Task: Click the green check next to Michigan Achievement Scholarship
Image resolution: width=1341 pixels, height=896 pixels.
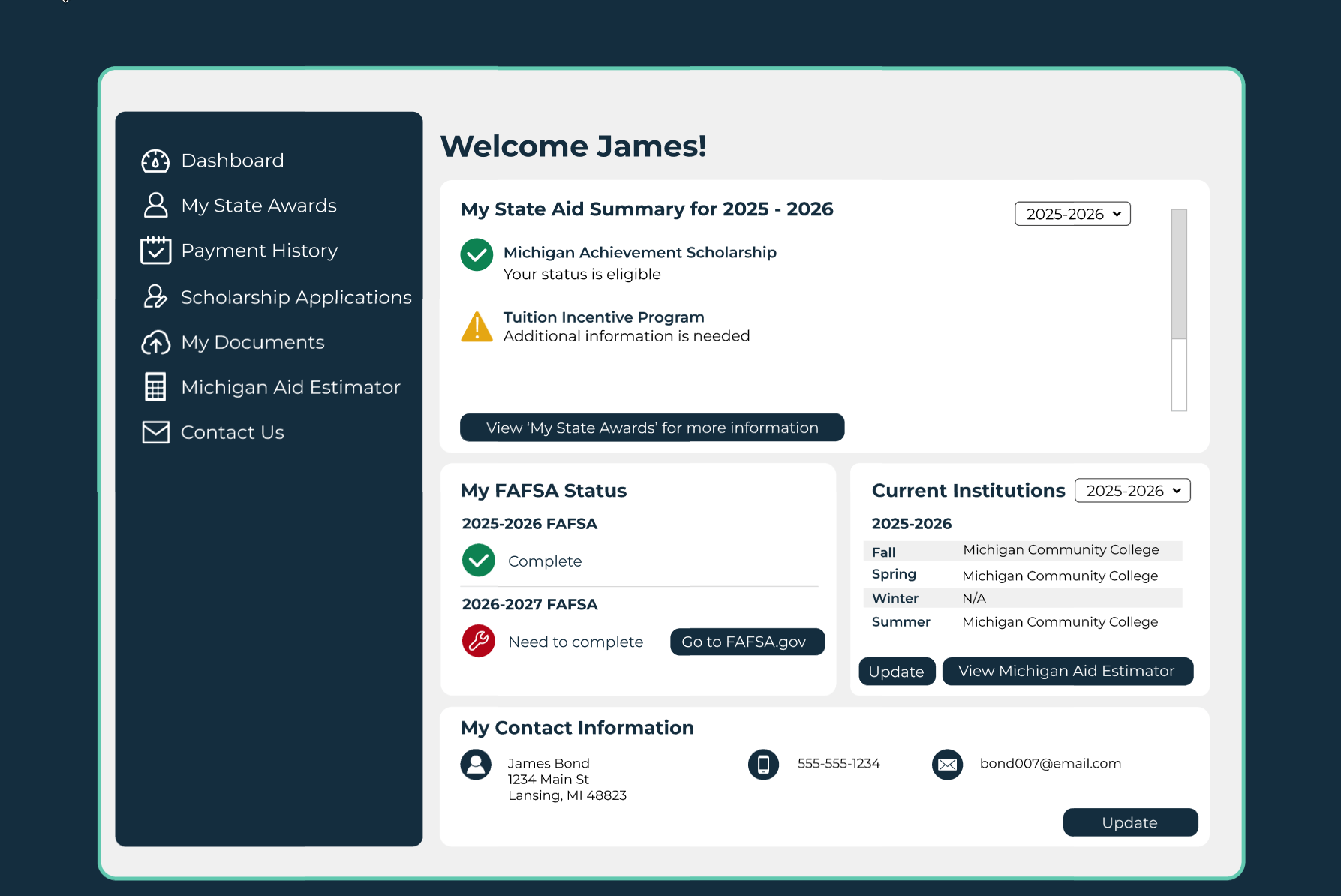Action: point(477,255)
